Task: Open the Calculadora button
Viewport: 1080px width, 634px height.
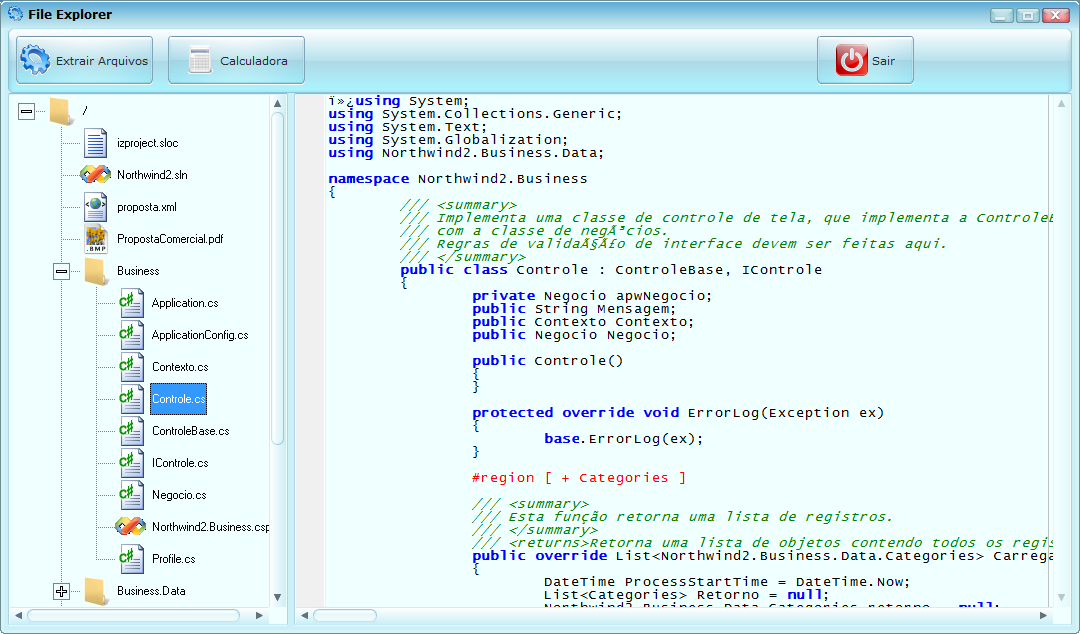Action: (236, 60)
